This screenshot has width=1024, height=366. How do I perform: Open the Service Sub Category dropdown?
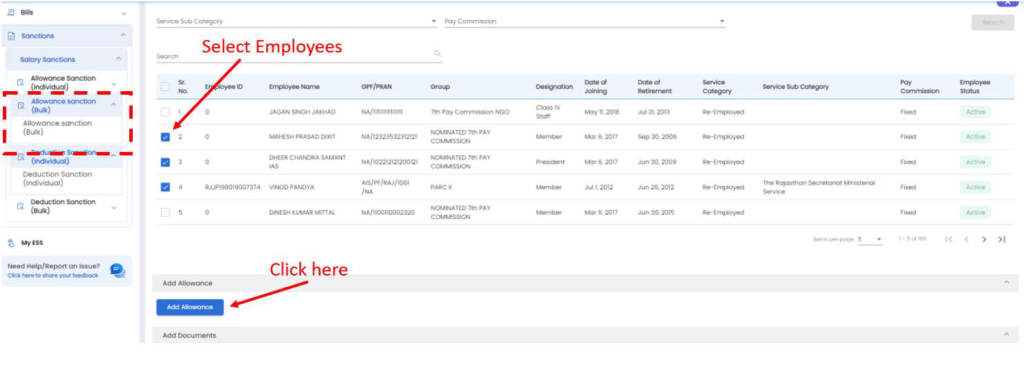296,22
